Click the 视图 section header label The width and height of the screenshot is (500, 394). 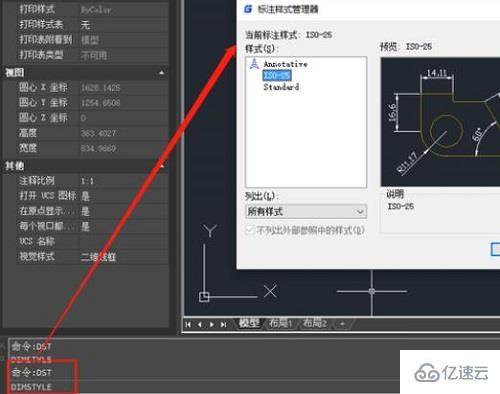[x=15, y=72]
